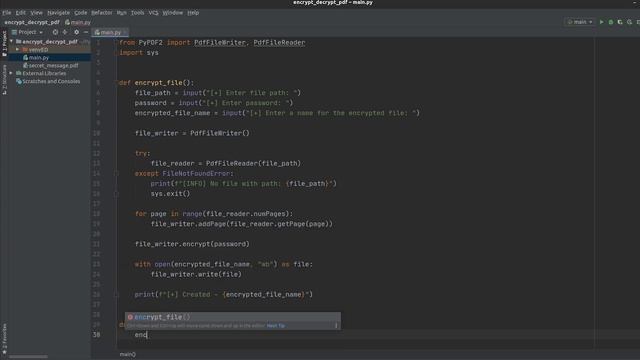The image size is (640, 360).
Task: Click on PdfFileWriter in the import line
Action: [220, 42]
